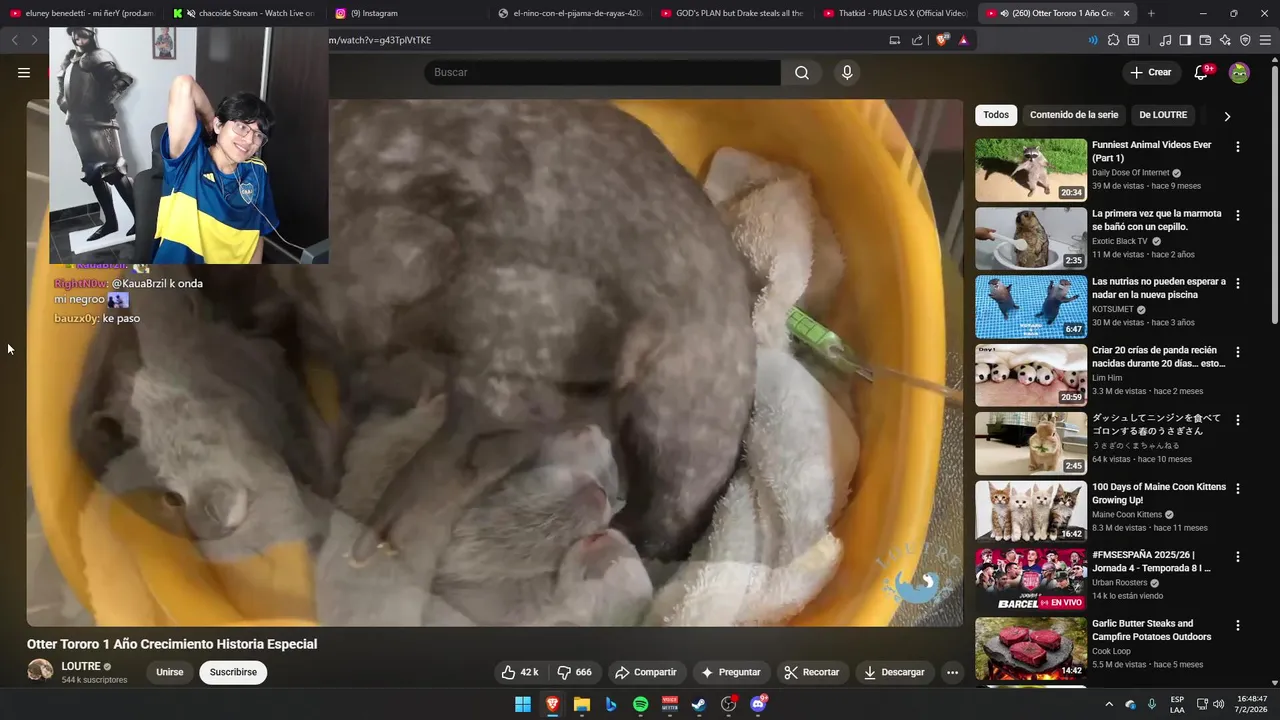Start voice search with the microphone icon
1280x720 pixels.
(x=847, y=72)
